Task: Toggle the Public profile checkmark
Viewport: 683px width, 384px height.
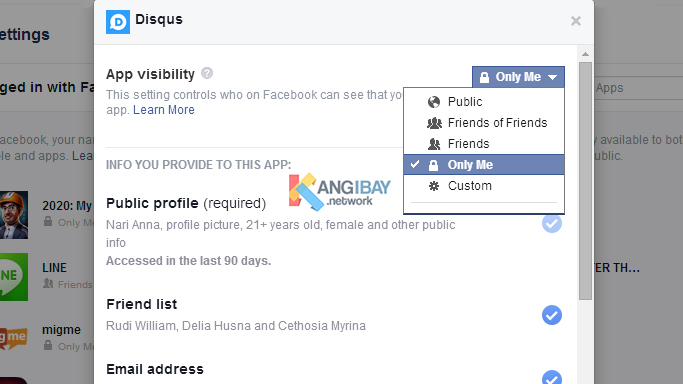Action: point(551,223)
